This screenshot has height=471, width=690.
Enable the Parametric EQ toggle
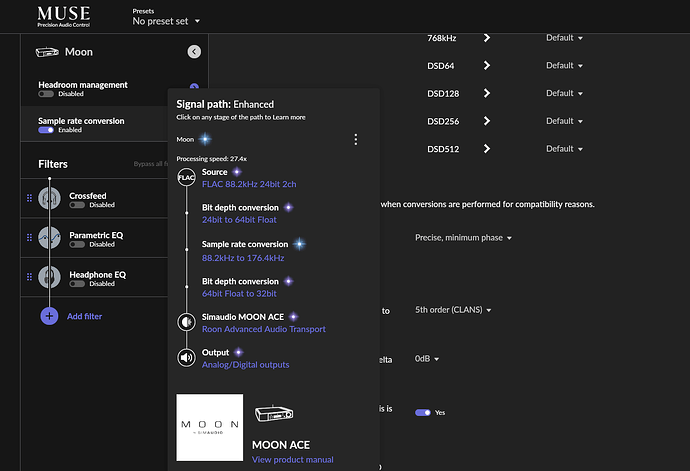coord(77,244)
